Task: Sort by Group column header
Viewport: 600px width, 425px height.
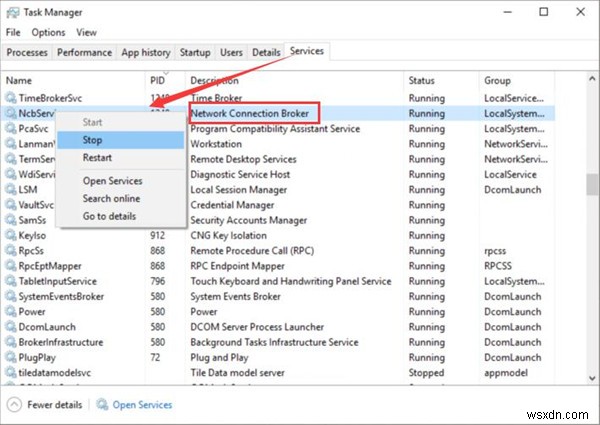Action: click(x=517, y=81)
